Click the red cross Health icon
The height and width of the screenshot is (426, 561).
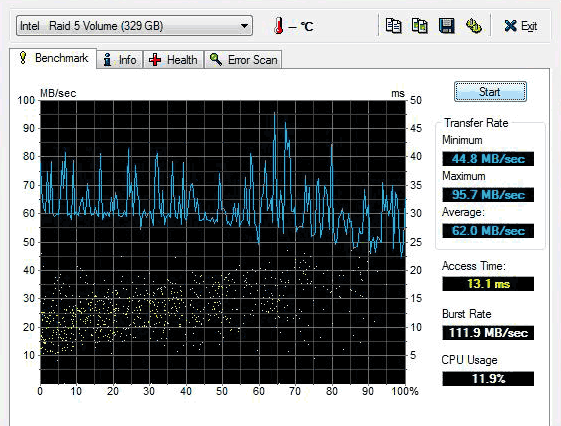tap(155, 59)
